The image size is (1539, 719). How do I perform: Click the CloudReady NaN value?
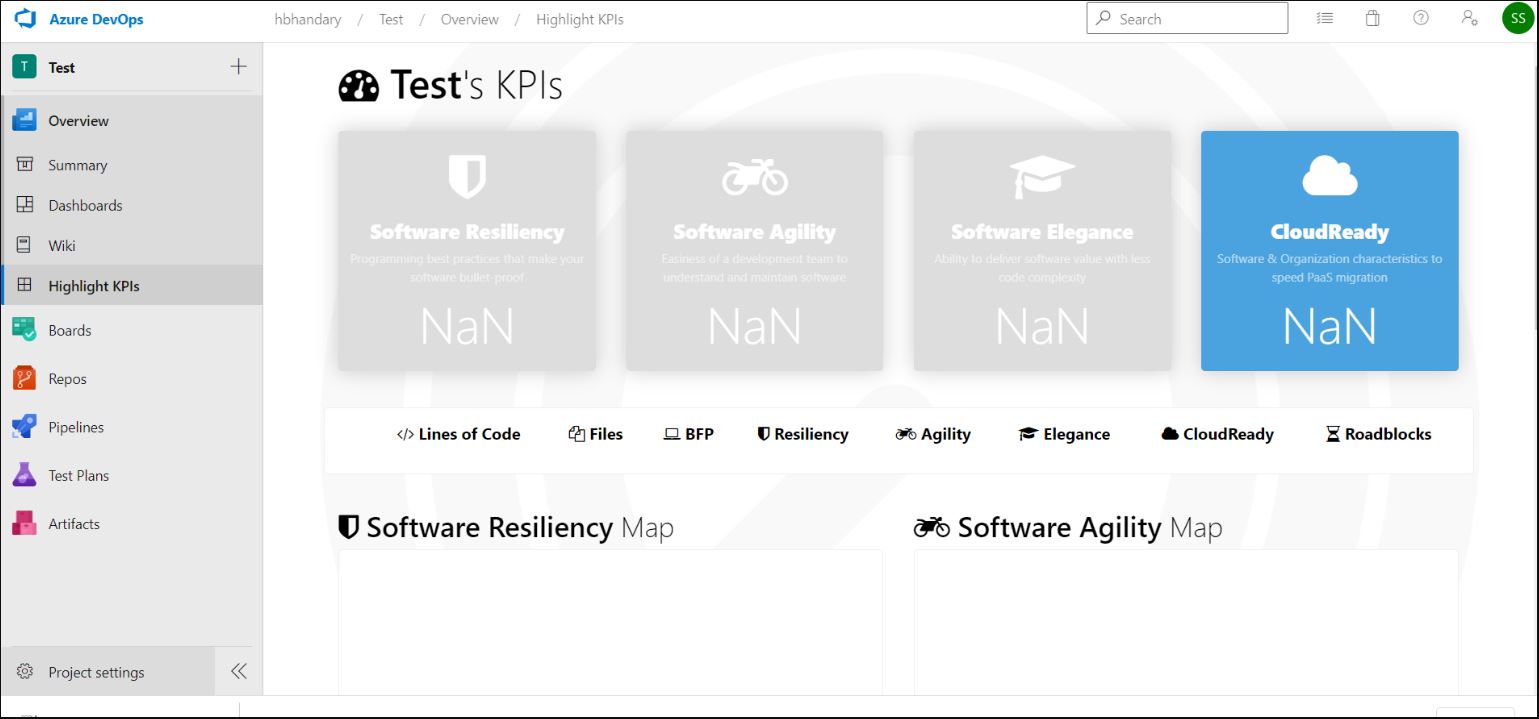[x=1330, y=326]
